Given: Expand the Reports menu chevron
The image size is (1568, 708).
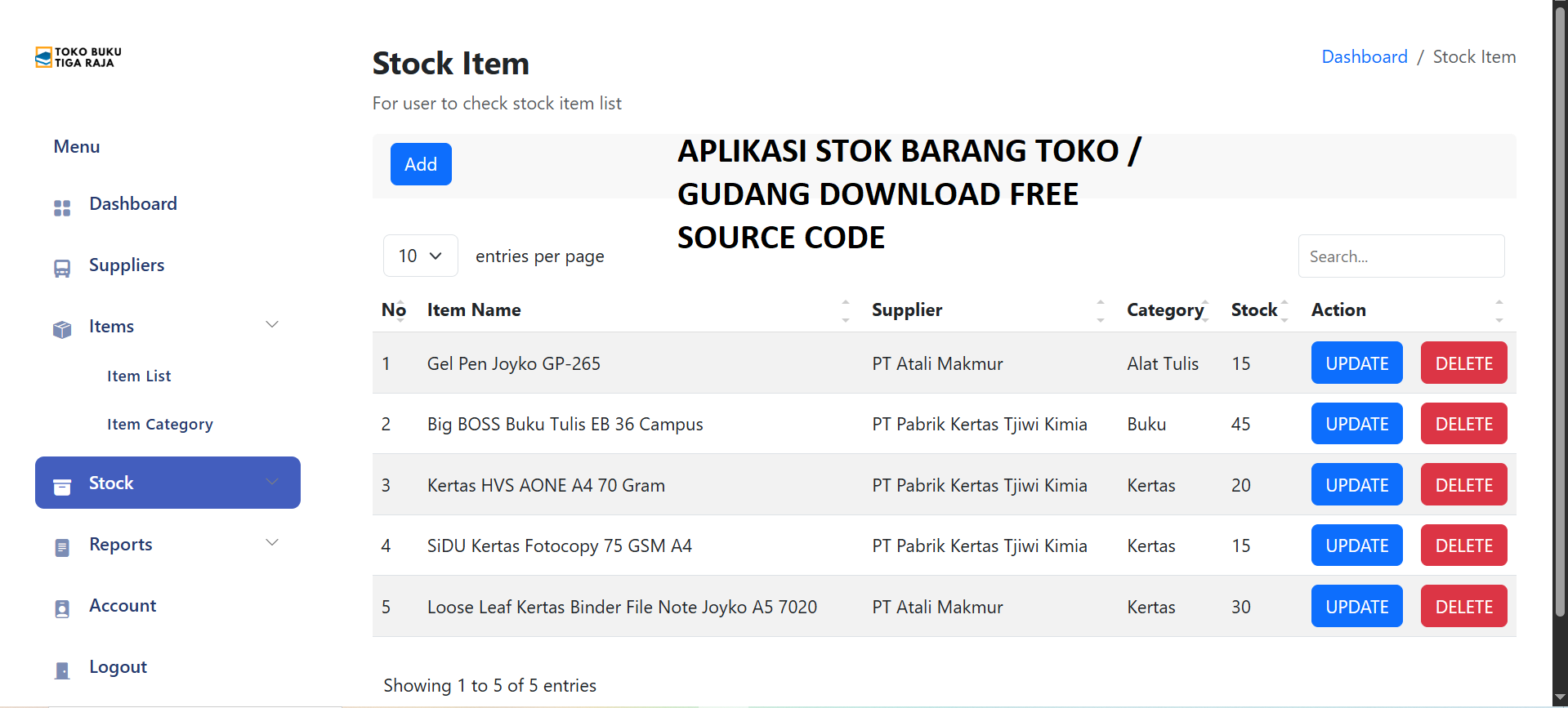Looking at the screenshot, I should (x=272, y=543).
